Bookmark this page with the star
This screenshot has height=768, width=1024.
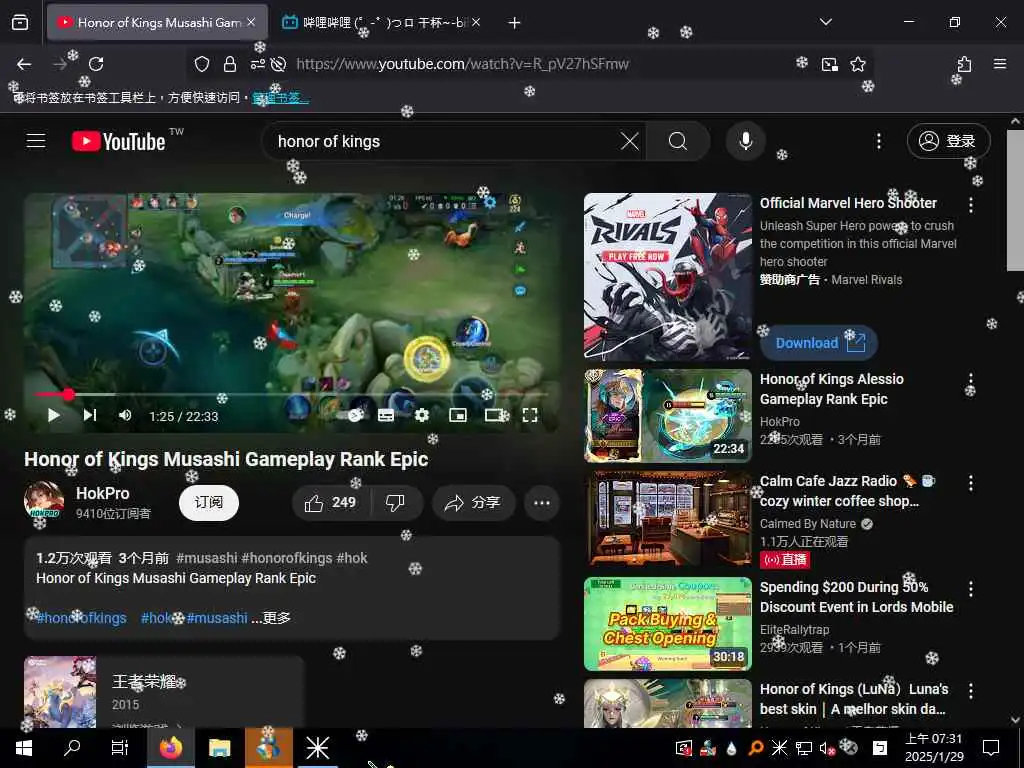[x=857, y=64]
